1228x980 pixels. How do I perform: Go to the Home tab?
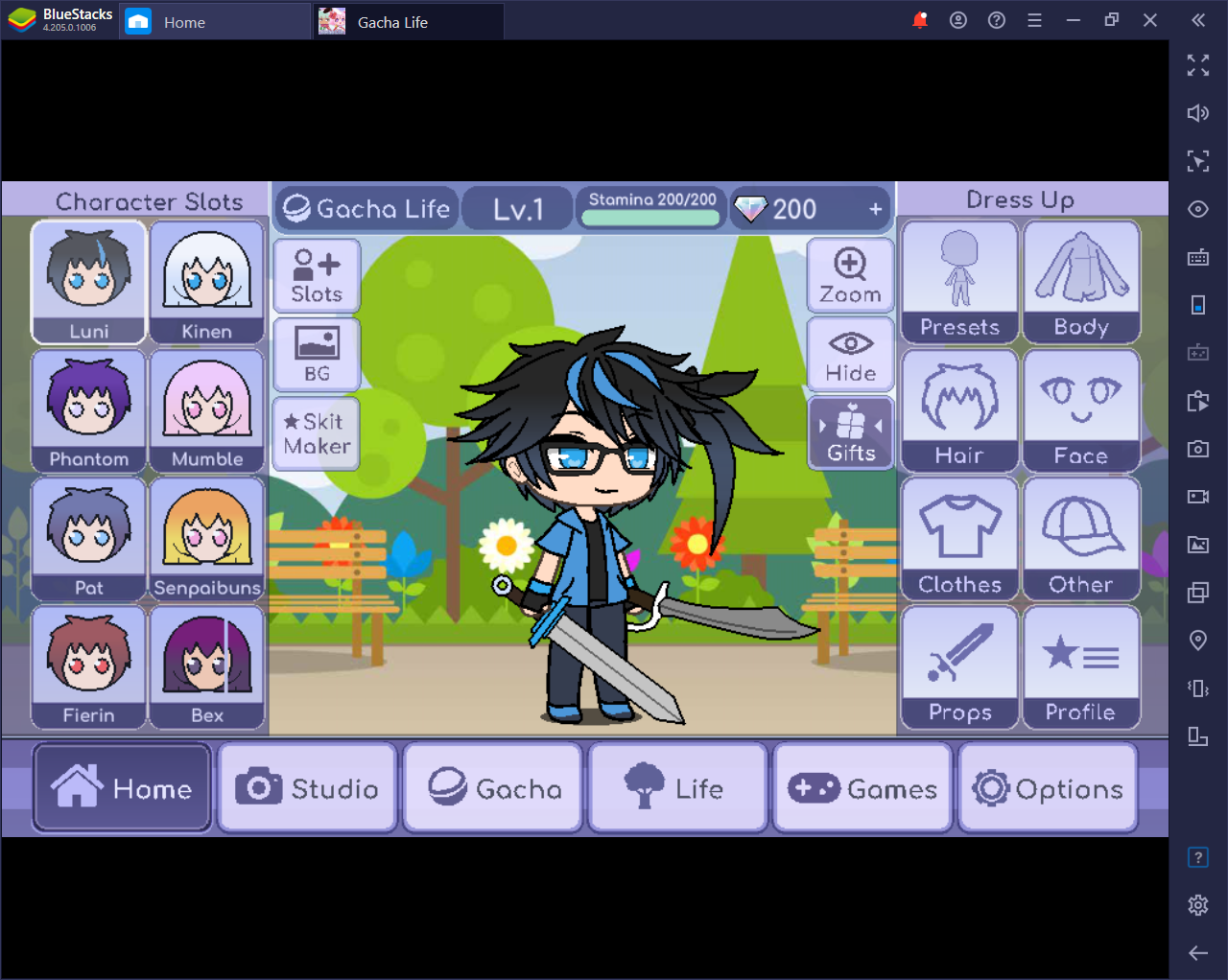[x=122, y=787]
